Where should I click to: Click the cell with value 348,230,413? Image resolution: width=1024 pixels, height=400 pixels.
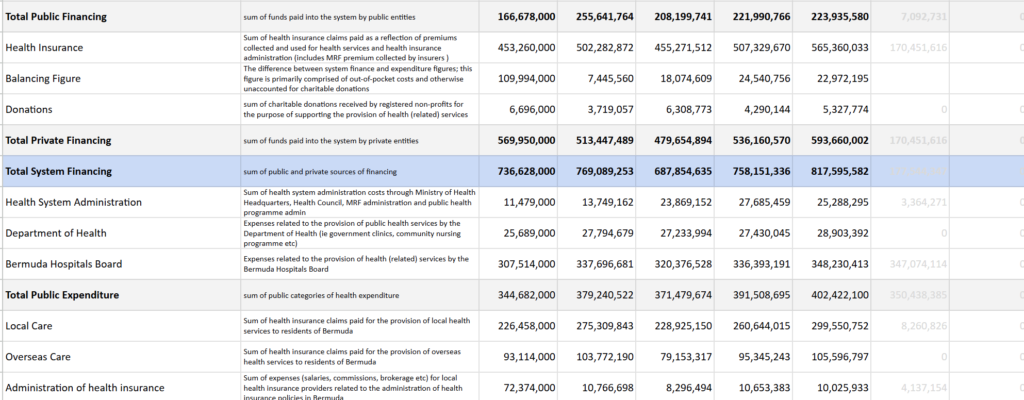tap(832, 264)
